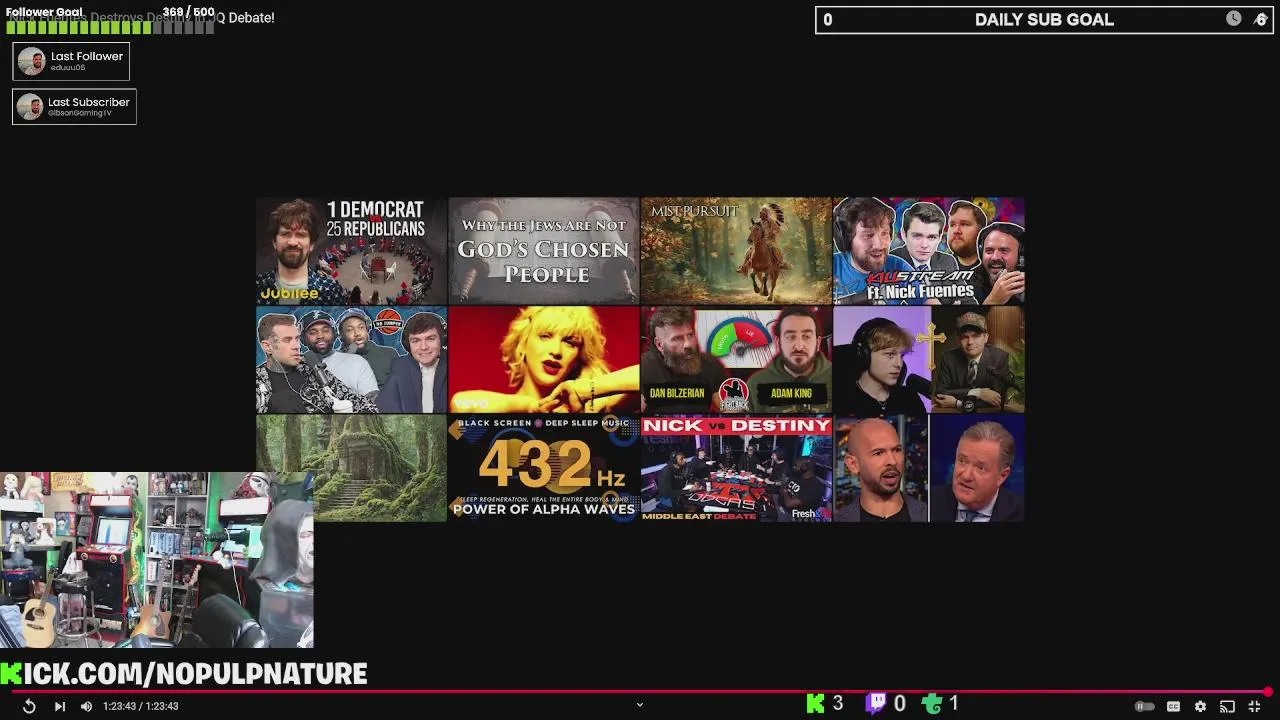Viewport: 1280px width, 720px height.
Task: Mute the video volume
Action: (x=86, y=706)
